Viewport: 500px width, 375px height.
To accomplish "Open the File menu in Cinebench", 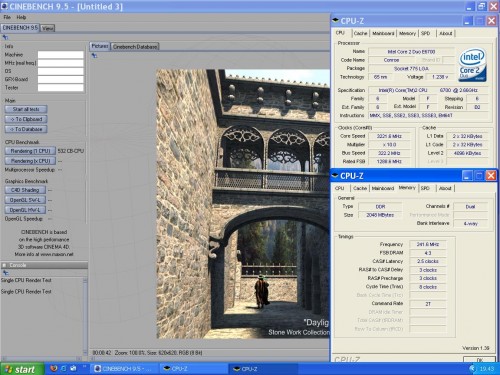I will pyautogui.click(x=7, y=17).
